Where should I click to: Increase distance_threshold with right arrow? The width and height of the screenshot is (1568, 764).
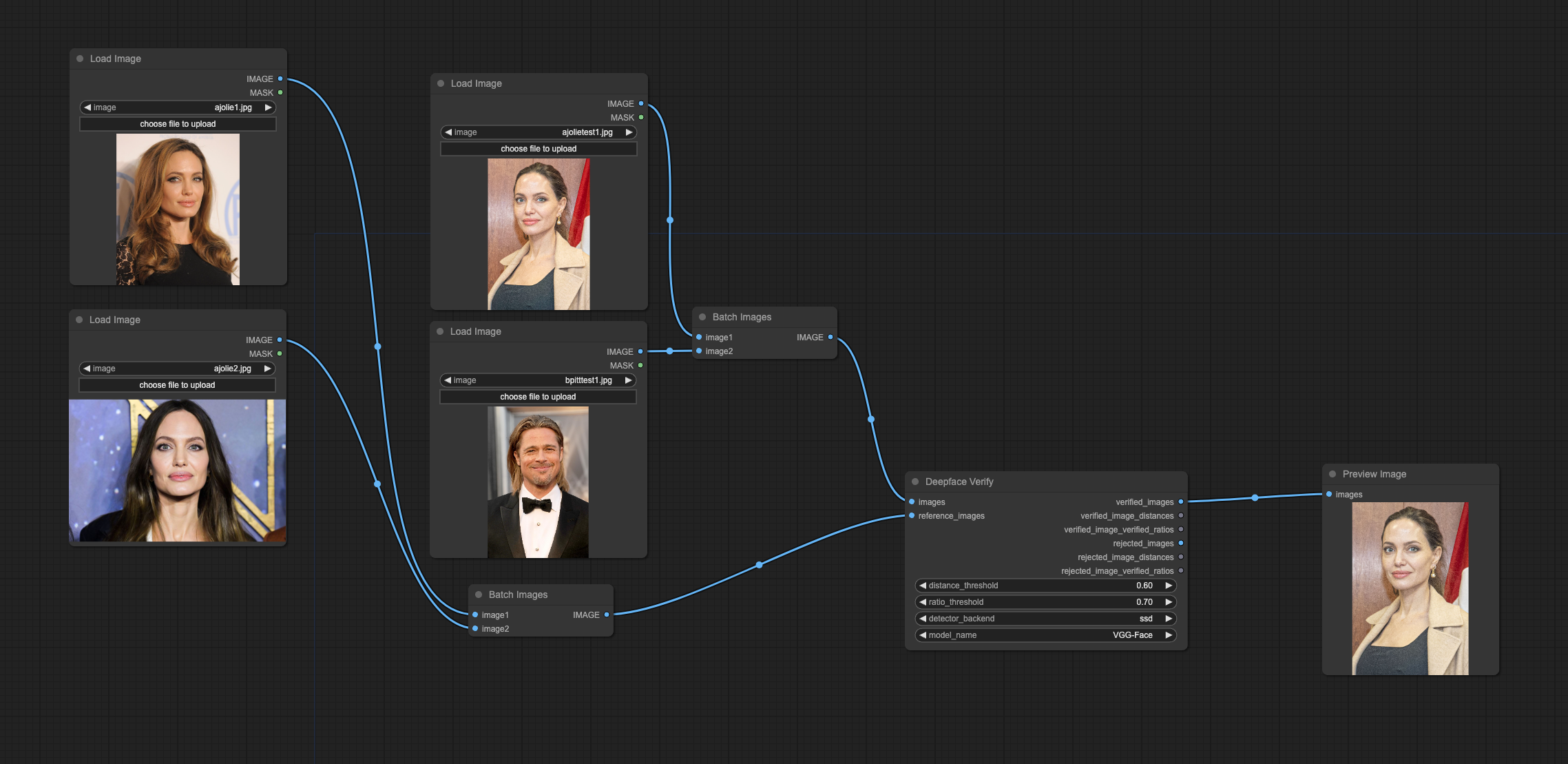pyautogui.click(x=1169, y=586)
